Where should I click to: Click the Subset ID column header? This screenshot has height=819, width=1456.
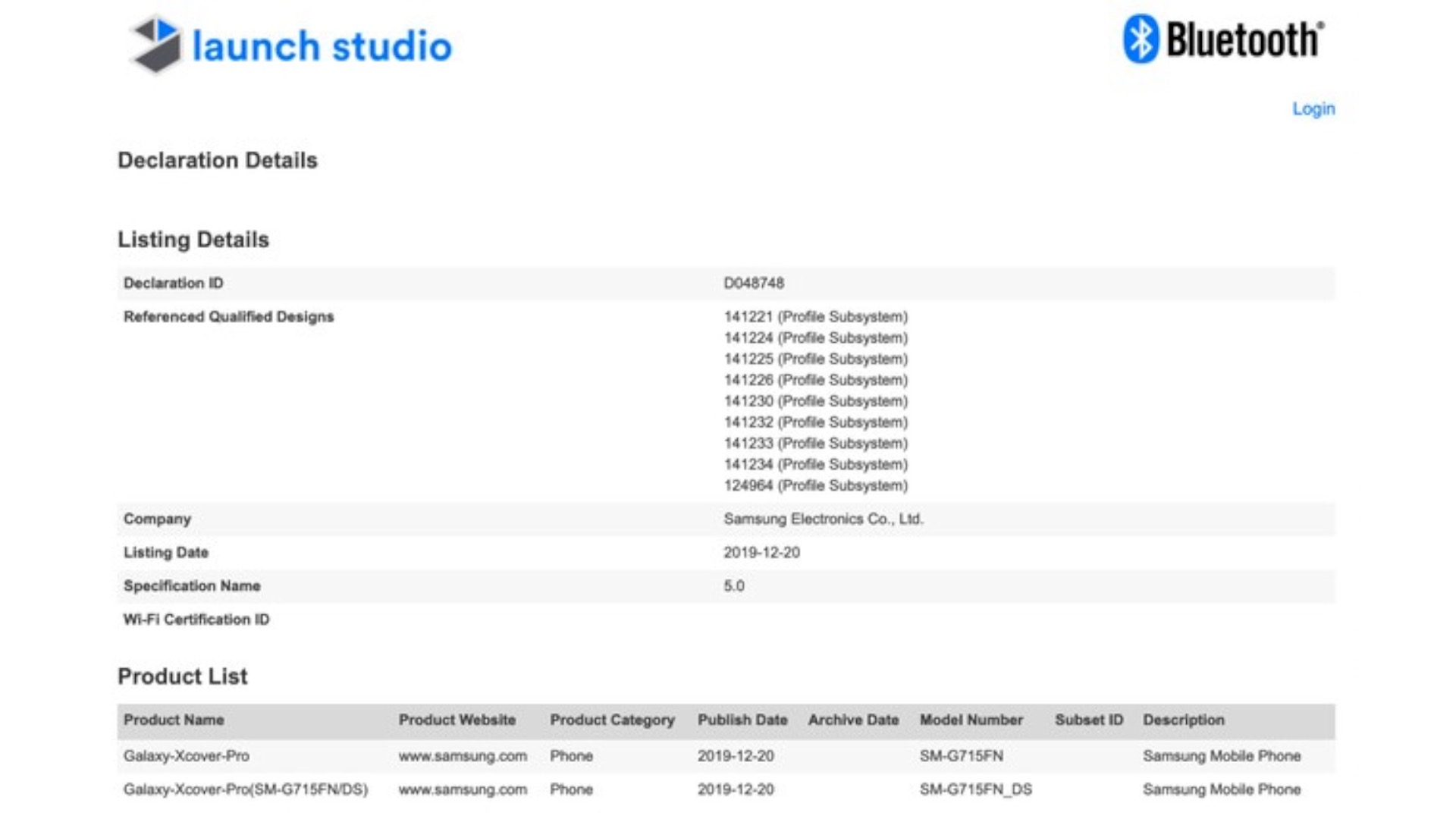[1089, 720]
